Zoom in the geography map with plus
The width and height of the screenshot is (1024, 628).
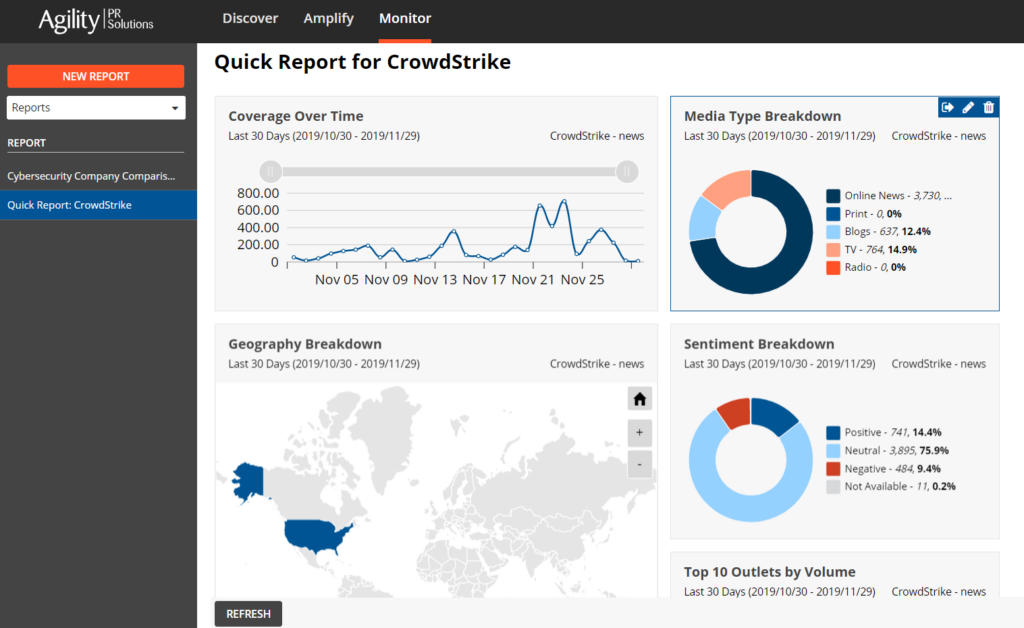(639, 432)
